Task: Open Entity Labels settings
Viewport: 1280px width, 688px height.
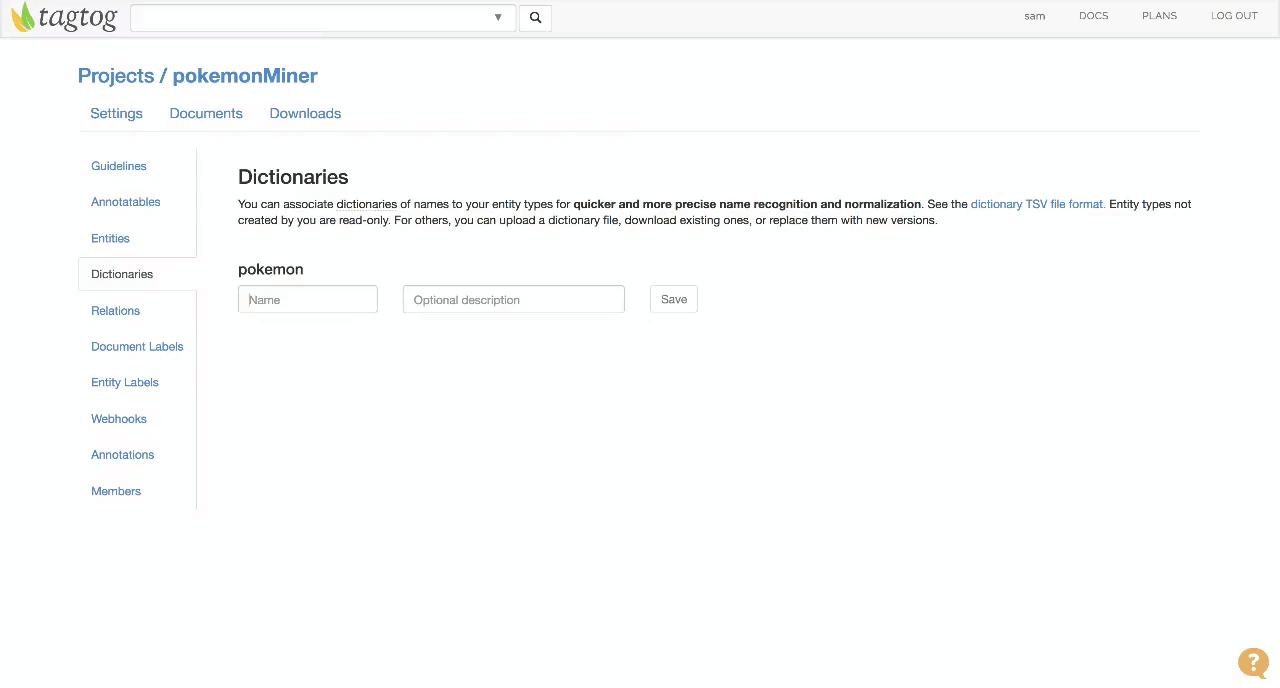Action: coord(125,383)
